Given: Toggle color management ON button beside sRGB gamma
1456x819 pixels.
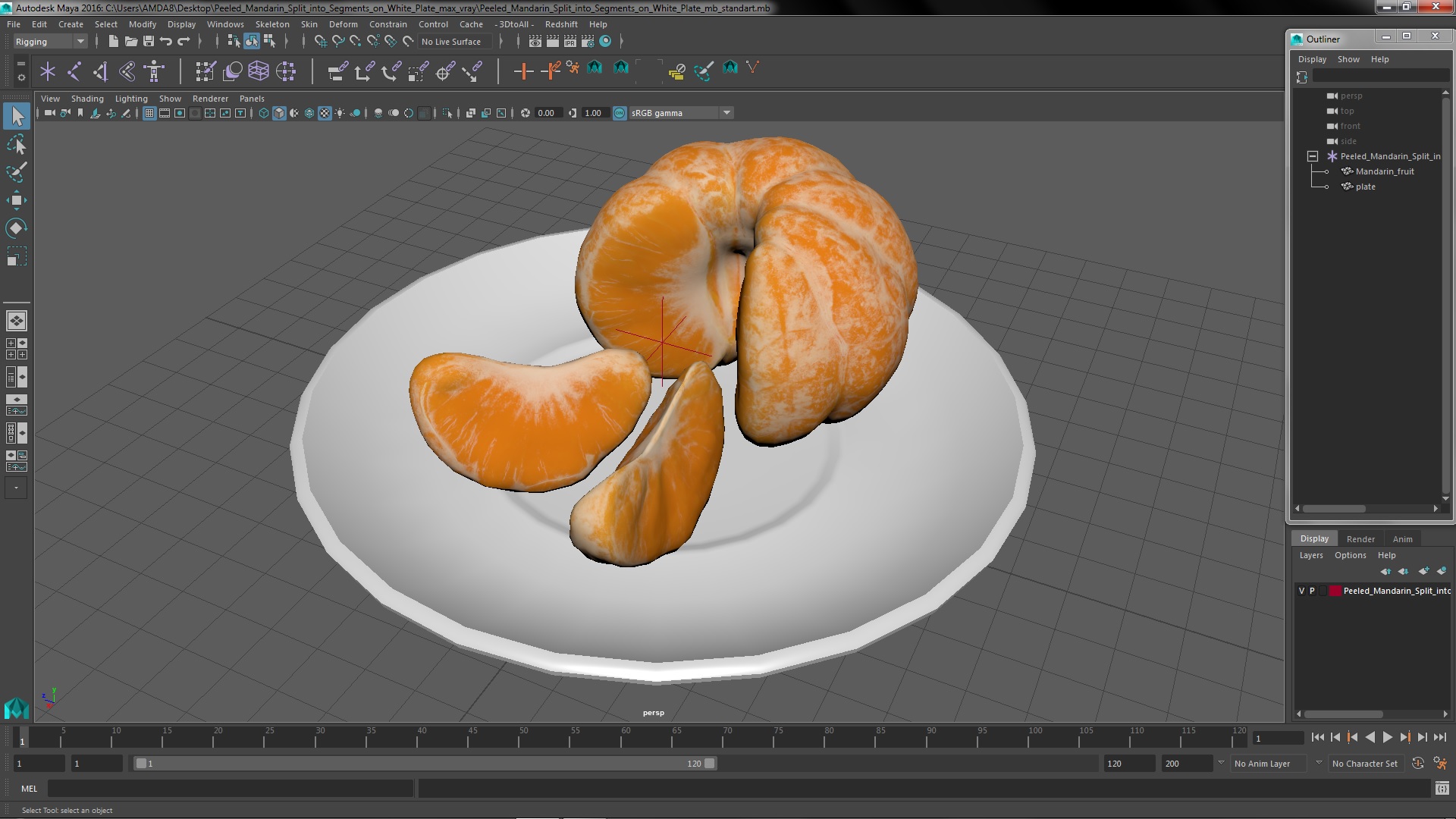Looking at the screenshot, I should coord(620,113).
